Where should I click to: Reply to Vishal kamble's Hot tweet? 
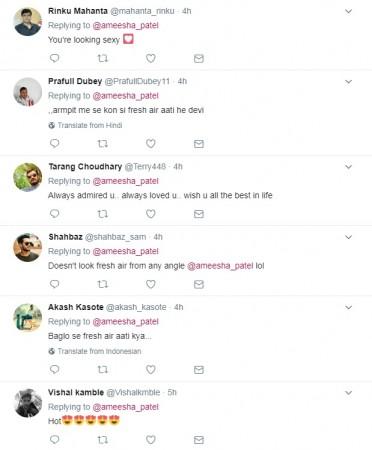(x=54, y=440)
